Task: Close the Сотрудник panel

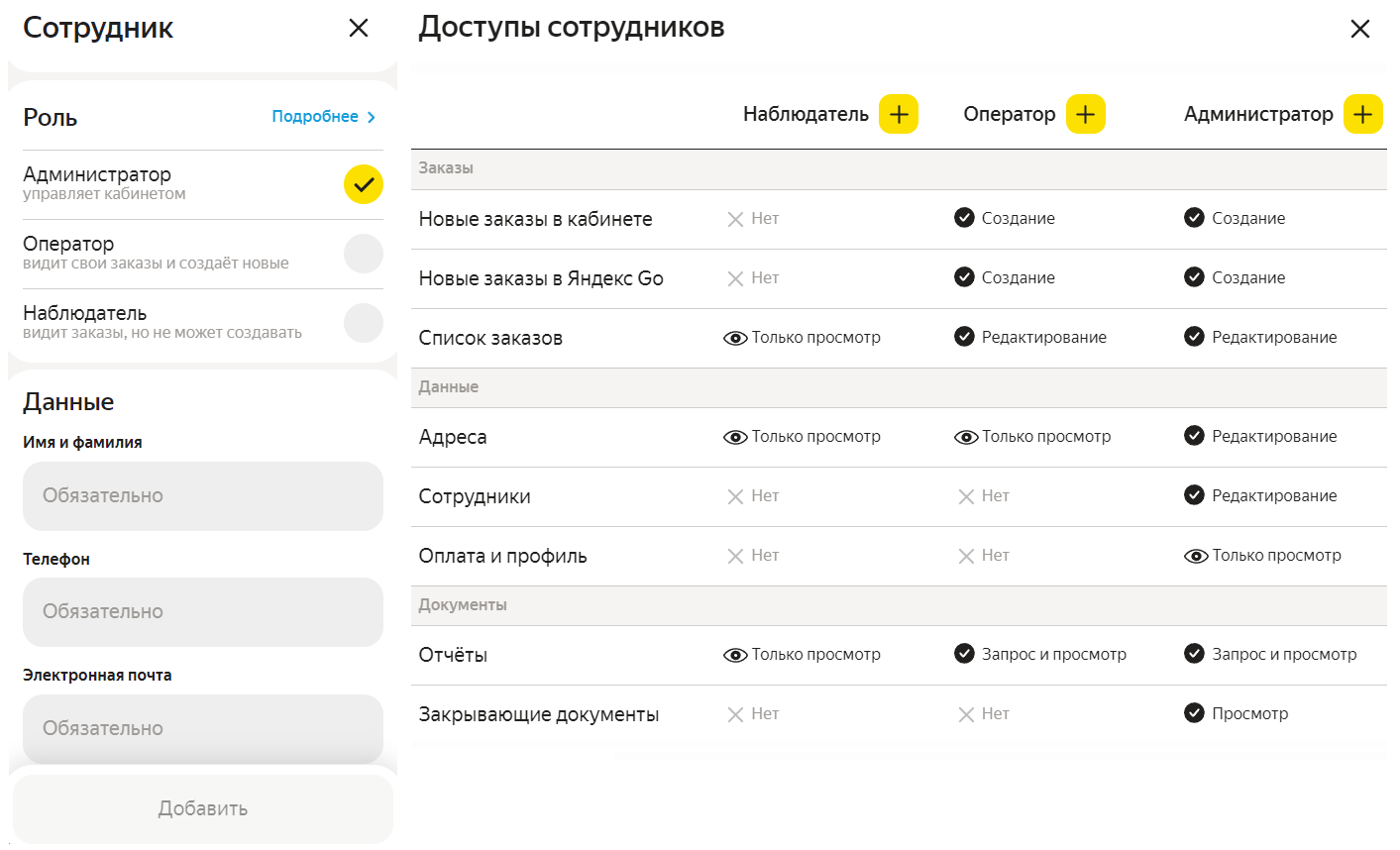Action: 359,28
